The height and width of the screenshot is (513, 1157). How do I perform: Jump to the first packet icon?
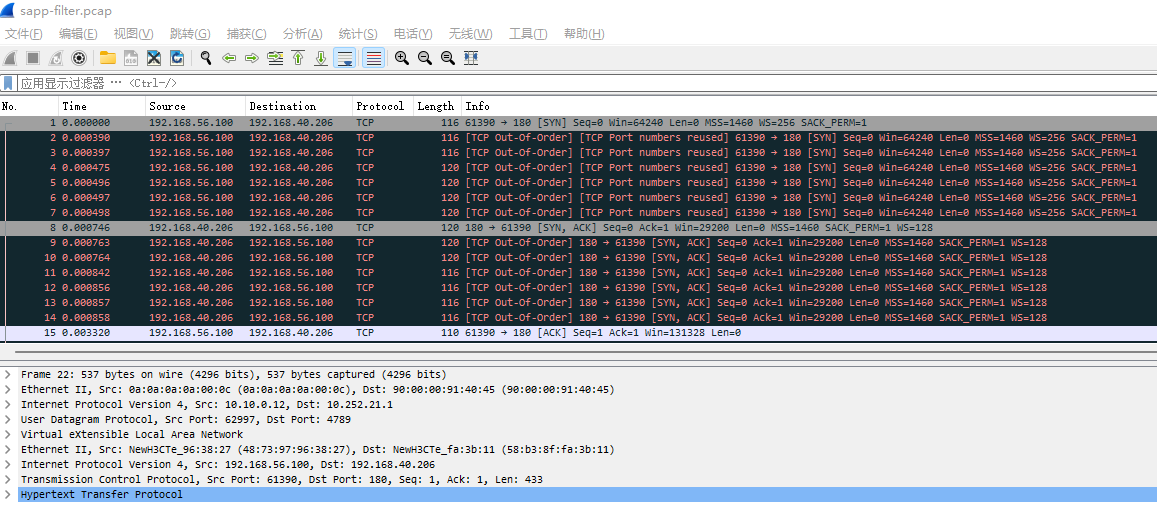click(x=298, y=58)
